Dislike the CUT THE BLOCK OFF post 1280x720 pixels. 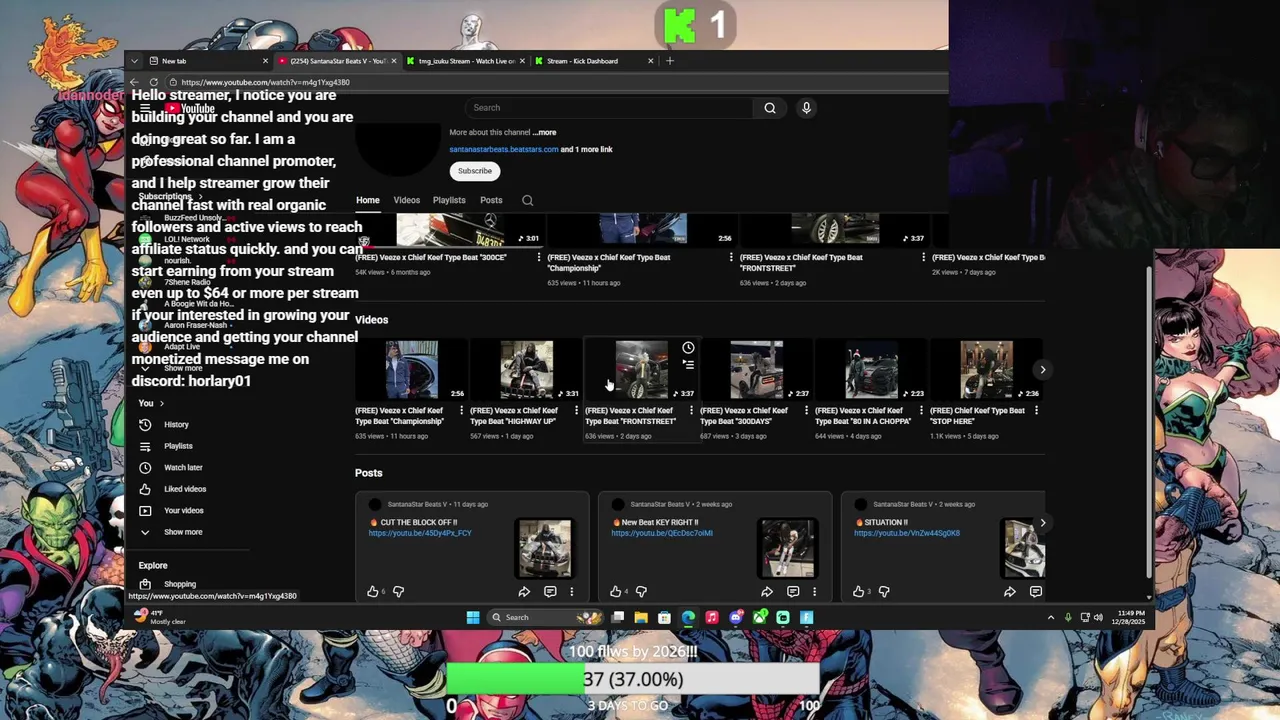[398, 592]
